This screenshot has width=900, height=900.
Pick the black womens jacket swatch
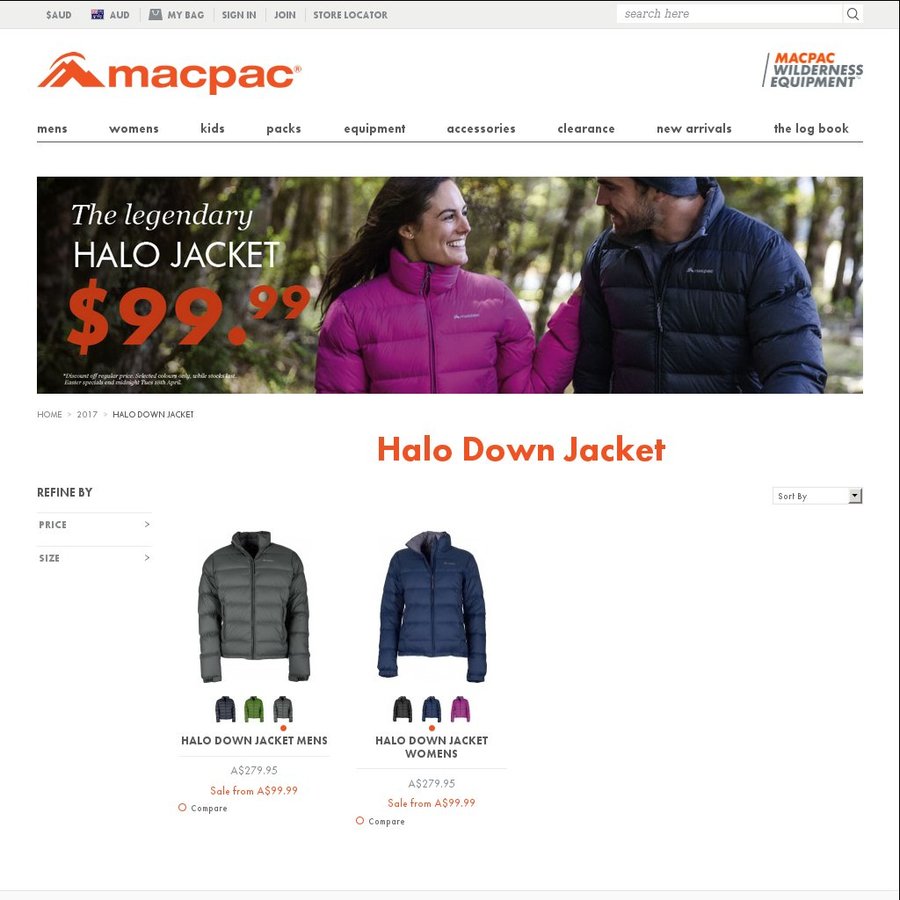pos(402,709)
